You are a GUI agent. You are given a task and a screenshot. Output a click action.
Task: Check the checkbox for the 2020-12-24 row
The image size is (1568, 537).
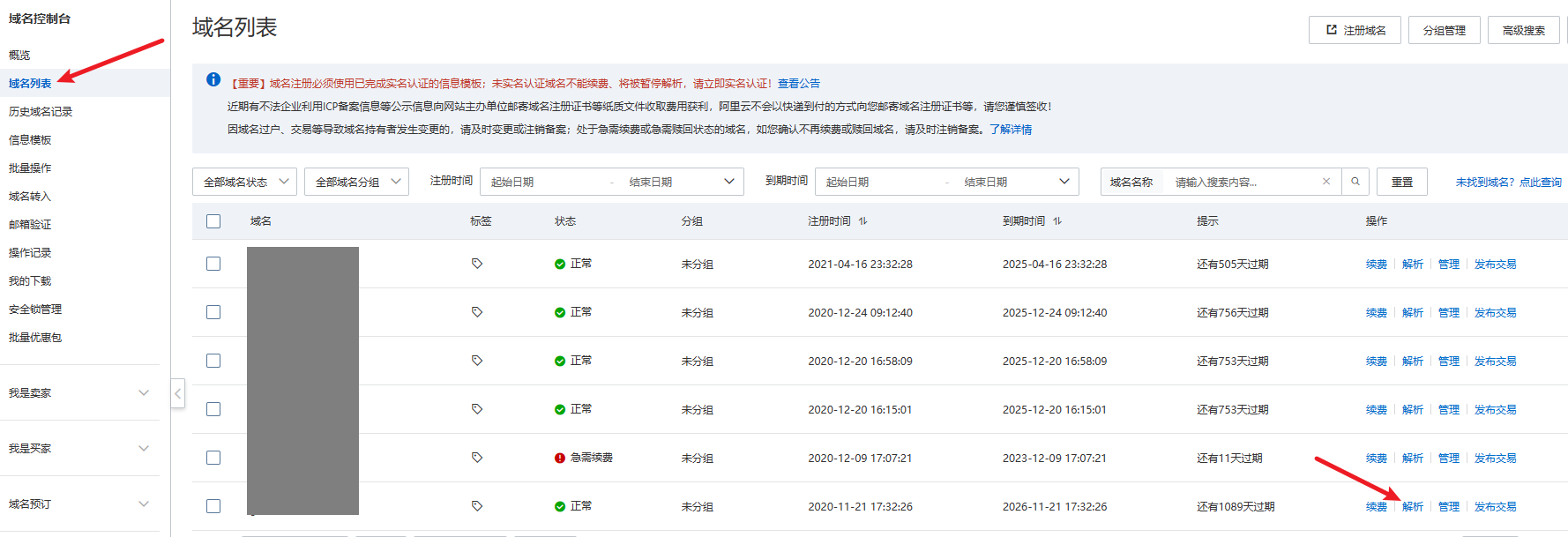tap(213, 312)
